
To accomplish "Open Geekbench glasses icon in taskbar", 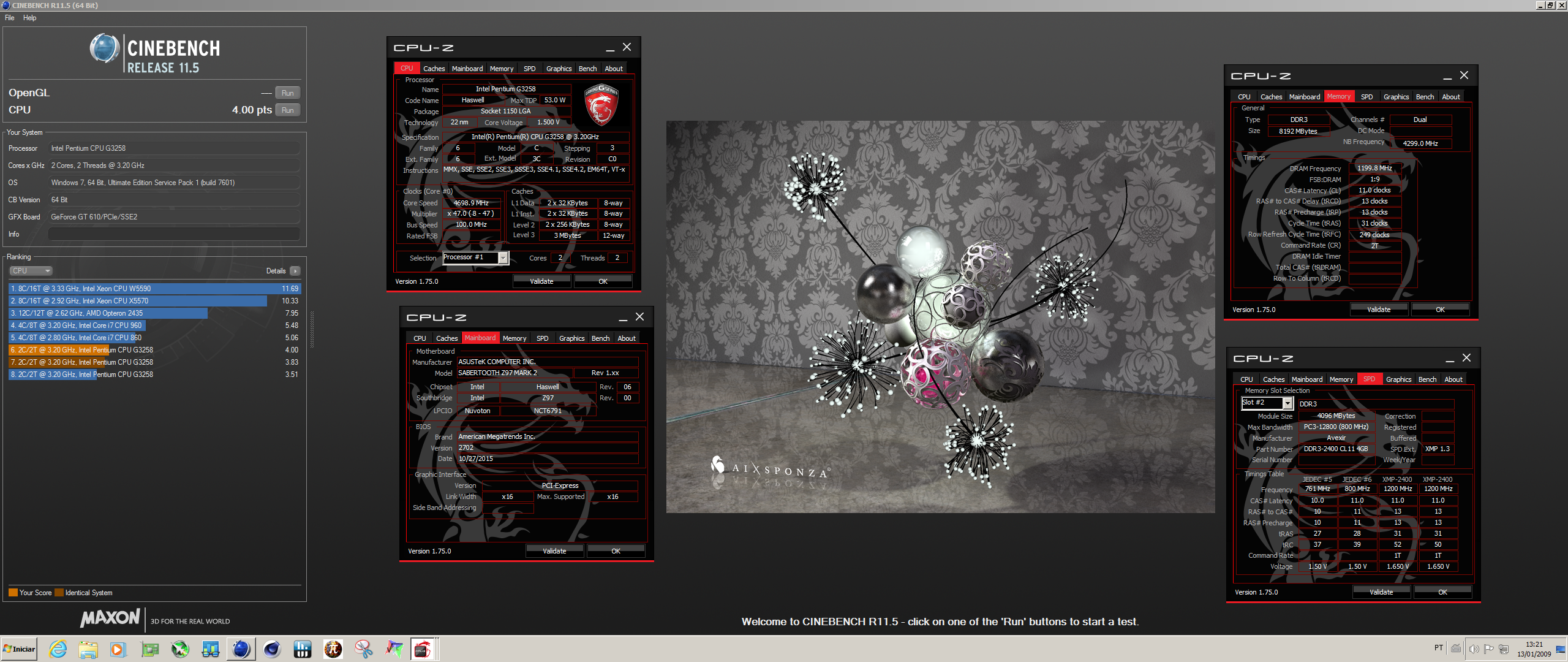I will [211, 649].
